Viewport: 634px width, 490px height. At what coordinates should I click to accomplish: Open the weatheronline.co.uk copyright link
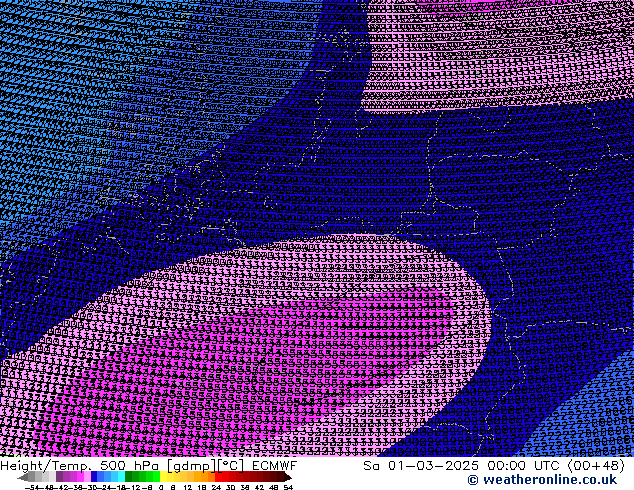[x=542, y=480]
